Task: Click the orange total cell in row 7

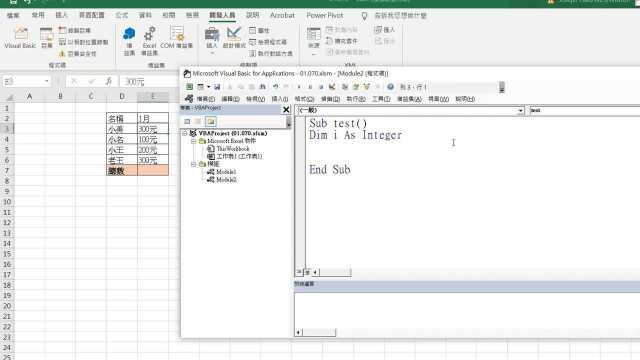Action: coord(153,171)
